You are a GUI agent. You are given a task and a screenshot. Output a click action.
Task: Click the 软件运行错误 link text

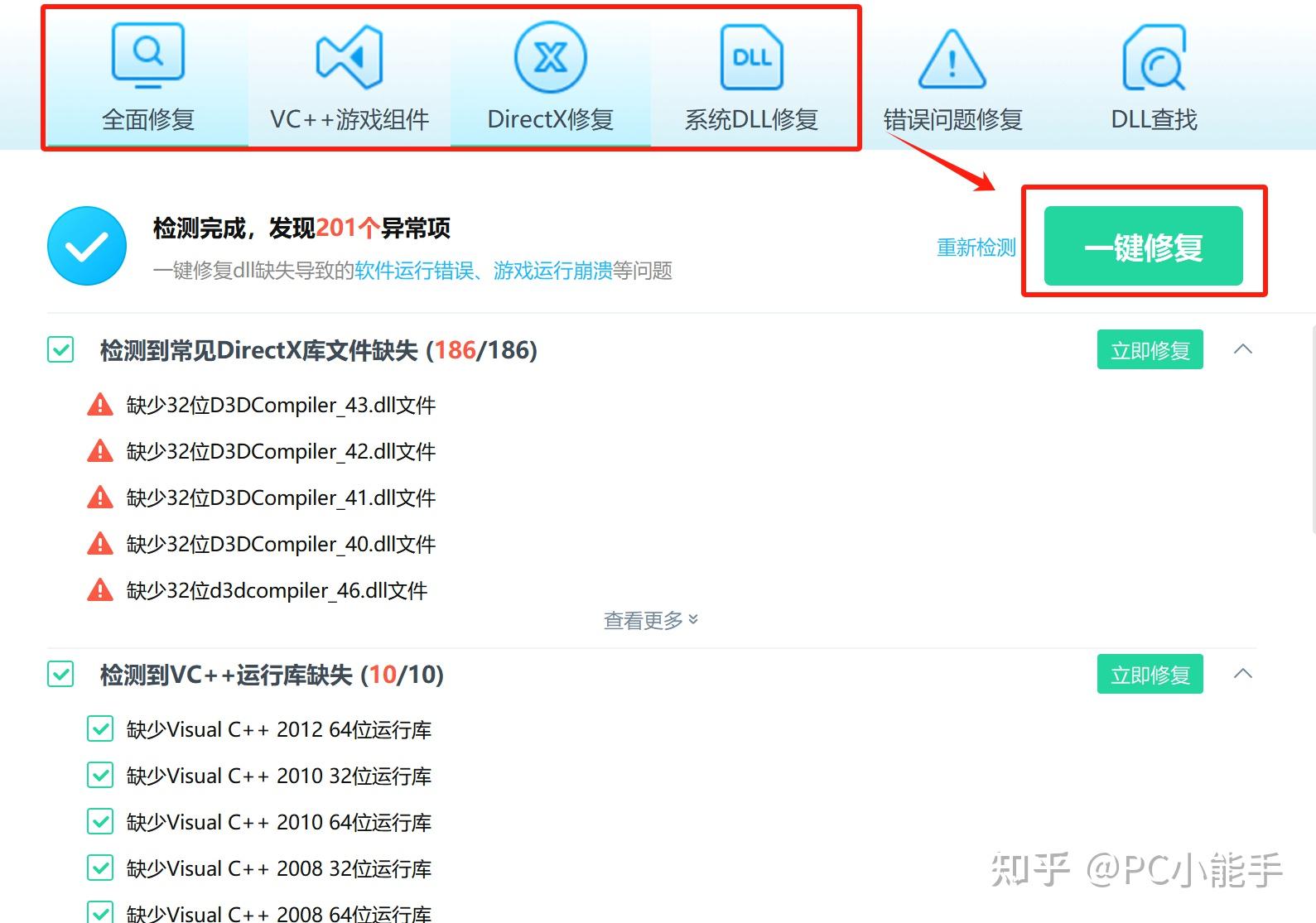414,271
